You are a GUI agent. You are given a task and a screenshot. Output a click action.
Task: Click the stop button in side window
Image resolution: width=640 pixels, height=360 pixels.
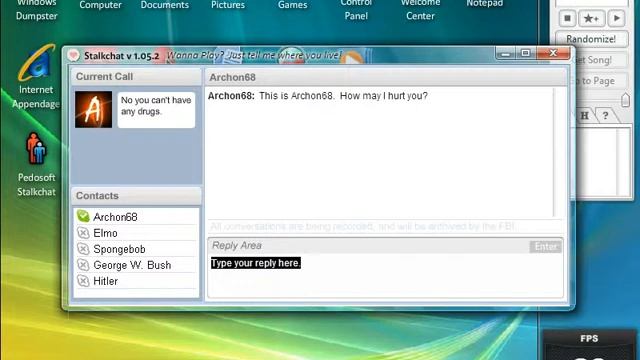(567, 18)
